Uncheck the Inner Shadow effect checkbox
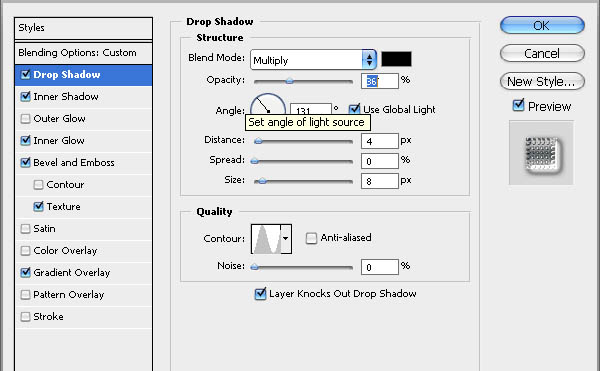Viewport: 600px width, 371px height. (x=26, y=96)
